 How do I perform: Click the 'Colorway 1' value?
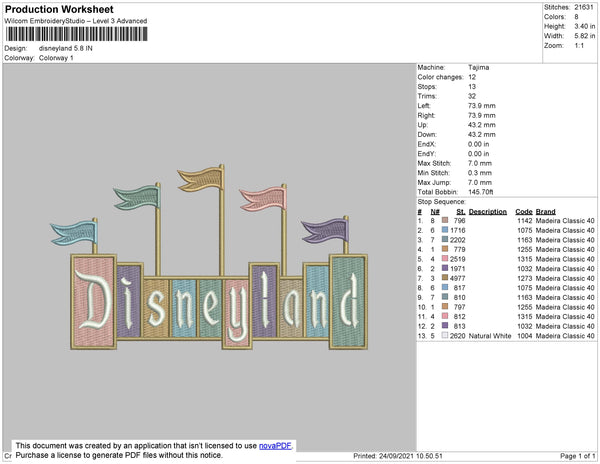coord(56,58)
